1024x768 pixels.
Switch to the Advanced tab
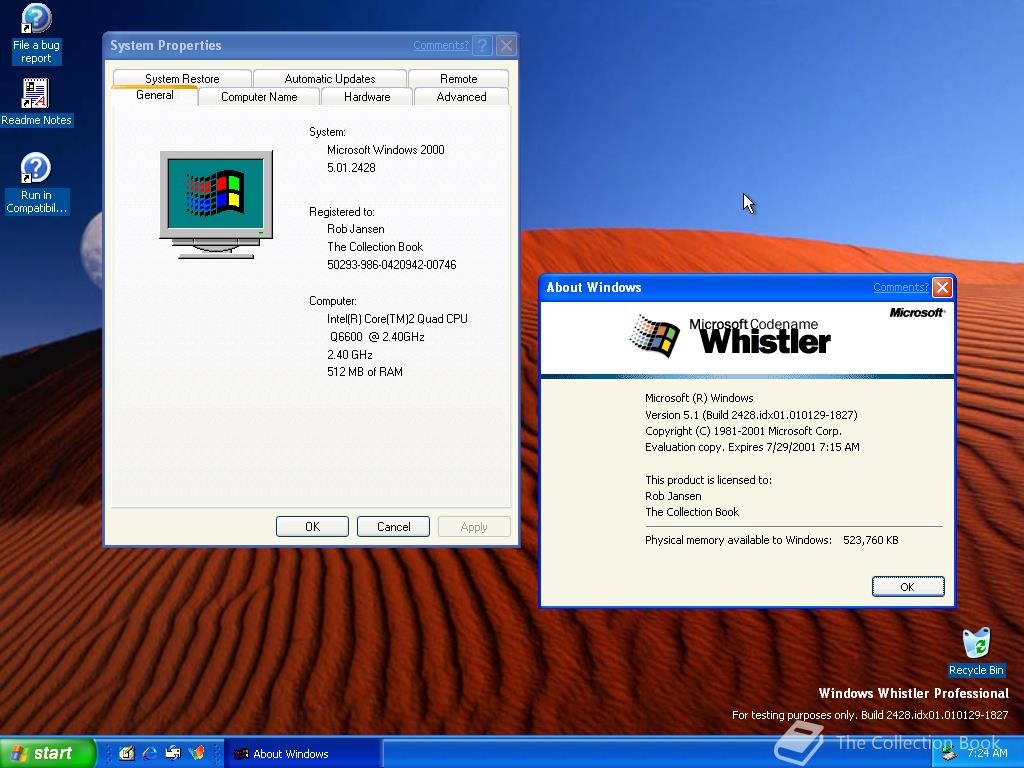[461, 96]
